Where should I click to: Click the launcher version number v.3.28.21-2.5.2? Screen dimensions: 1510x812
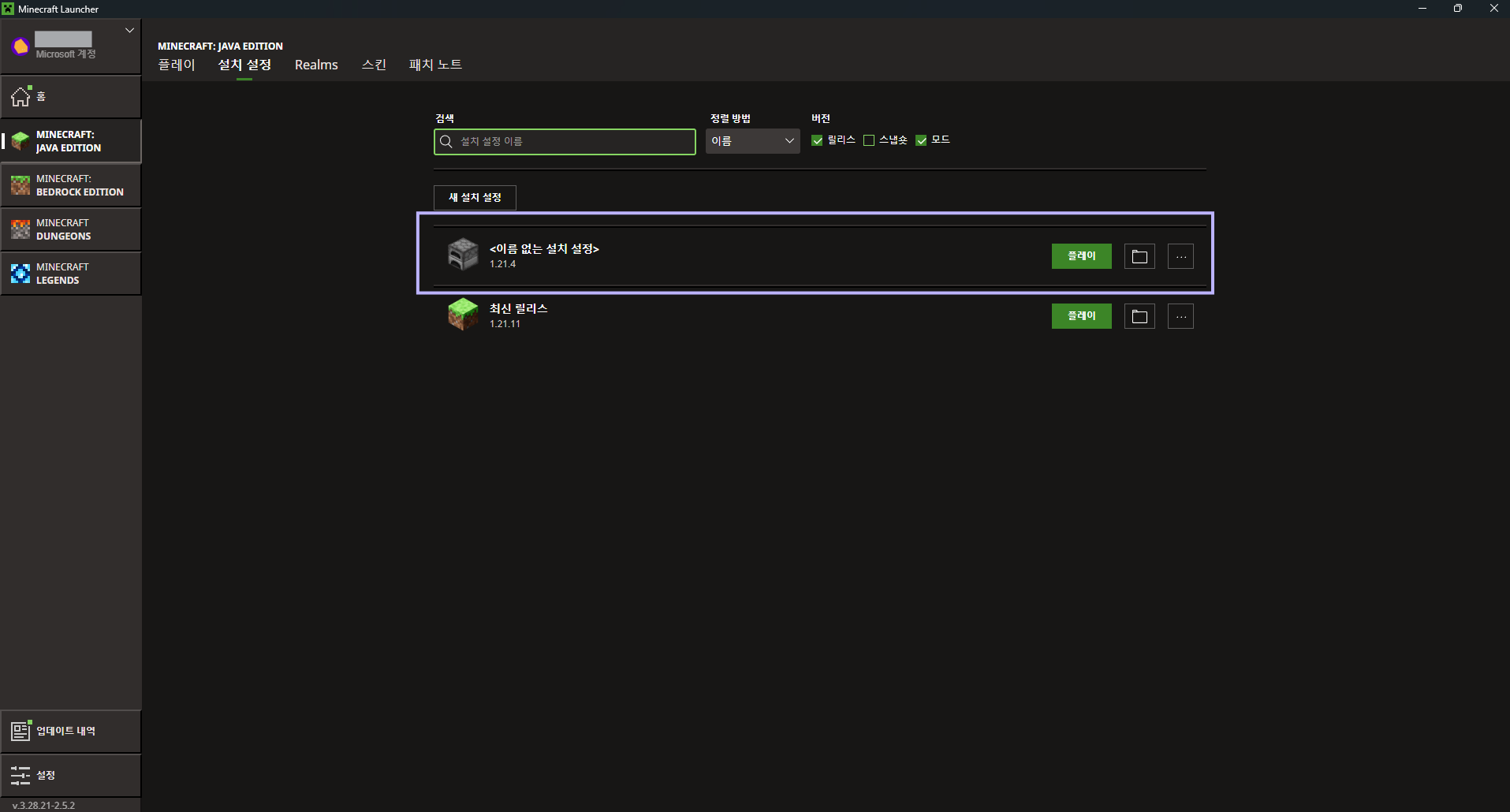[x=43, y=805]
